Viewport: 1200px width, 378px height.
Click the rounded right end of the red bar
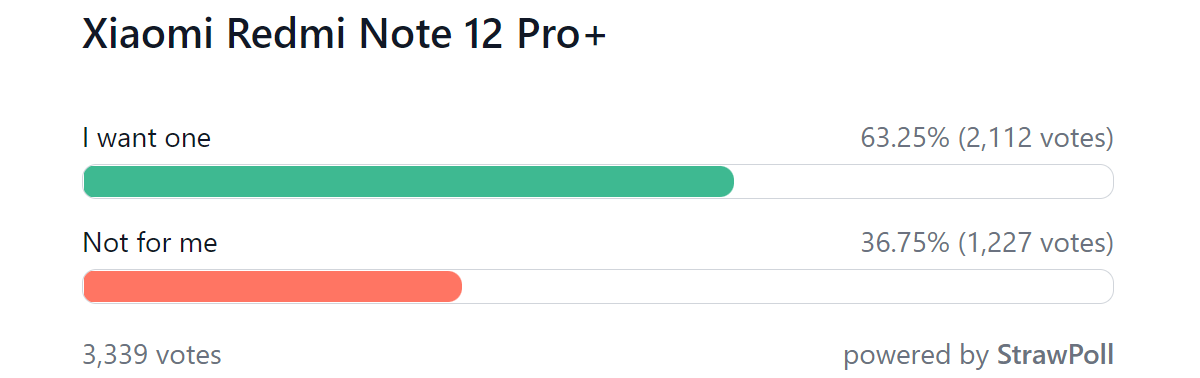[x=454, y=287]
